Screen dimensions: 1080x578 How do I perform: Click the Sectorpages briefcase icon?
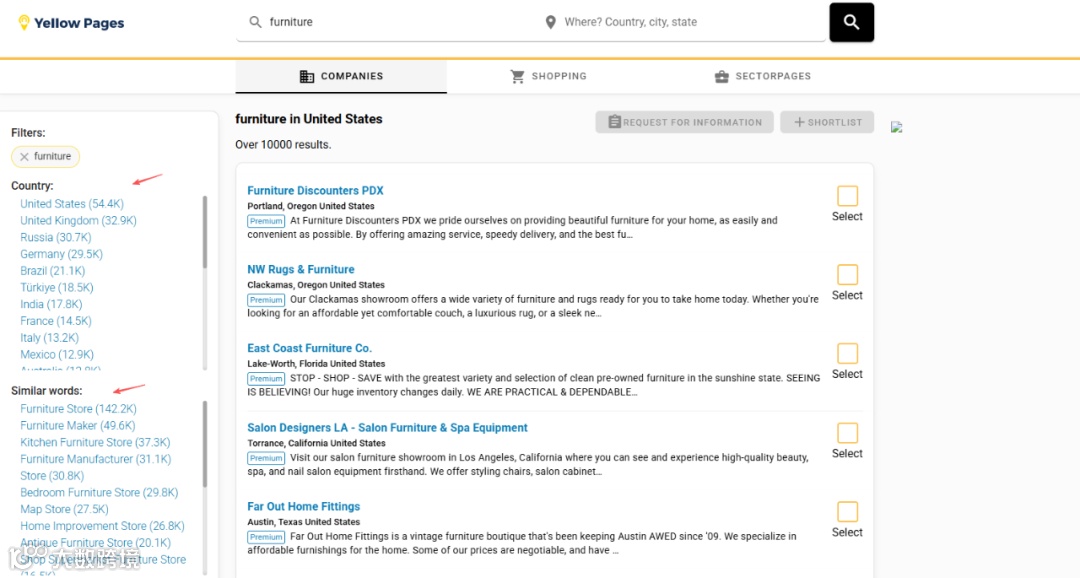tap(721, 76)
